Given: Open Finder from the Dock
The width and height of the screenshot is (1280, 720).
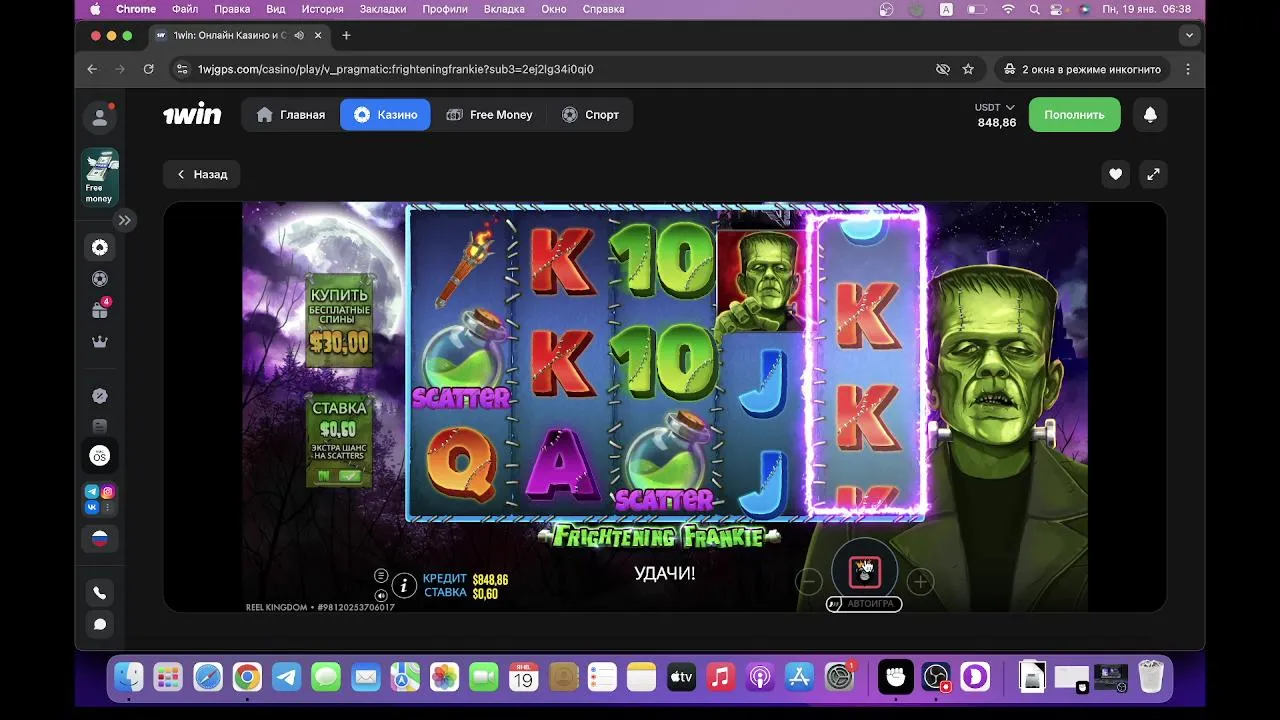Looking at the screenshot, I should click(129, 678).
